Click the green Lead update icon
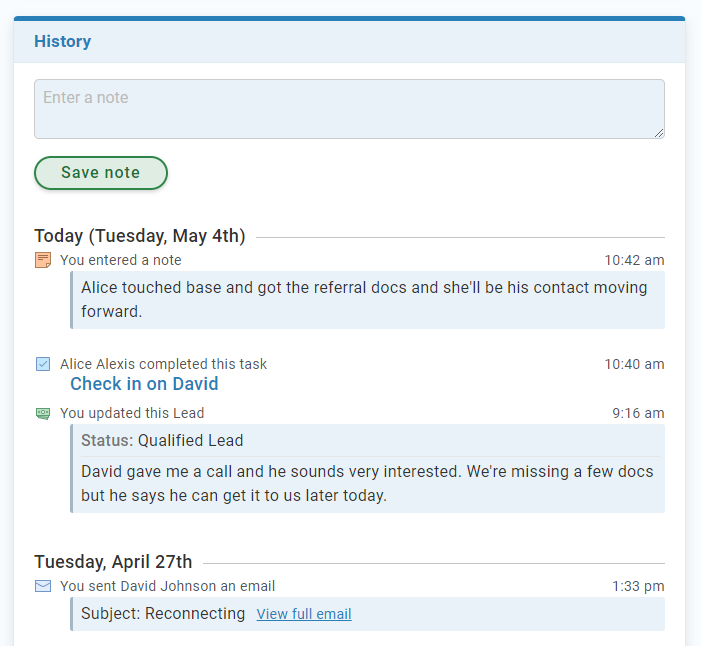The width and height of the screenshot is (701, 646). (x=43, y=413)
